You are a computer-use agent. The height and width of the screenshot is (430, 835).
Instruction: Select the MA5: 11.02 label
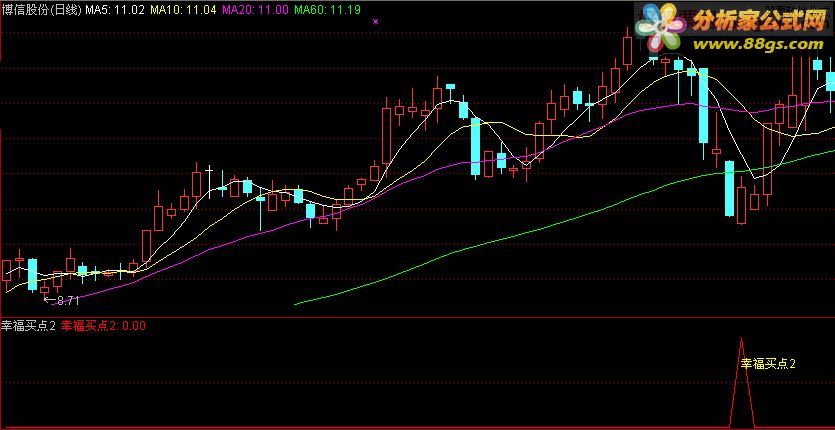click(114, 10)
